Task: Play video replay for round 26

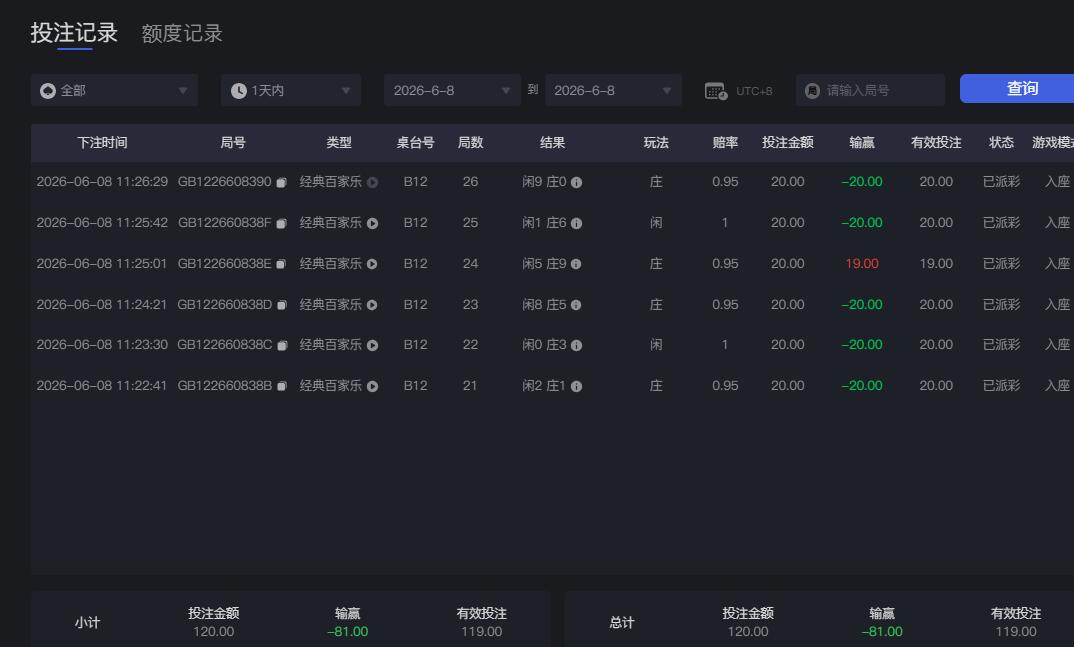Action: pyautogui.click(x=372, y=182)
